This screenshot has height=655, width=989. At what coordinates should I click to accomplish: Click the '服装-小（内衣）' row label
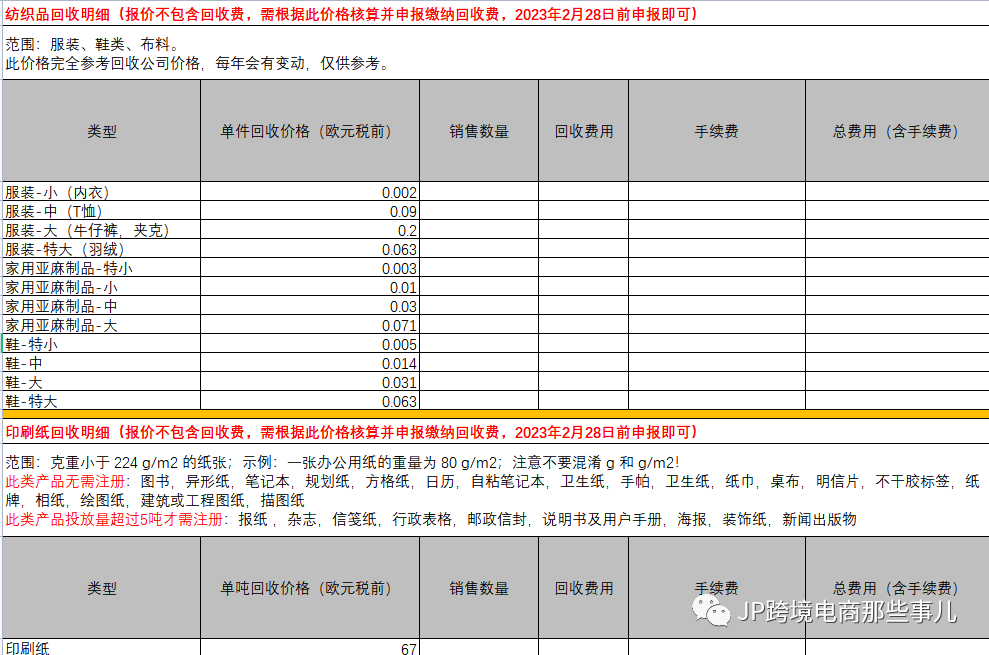57,192
